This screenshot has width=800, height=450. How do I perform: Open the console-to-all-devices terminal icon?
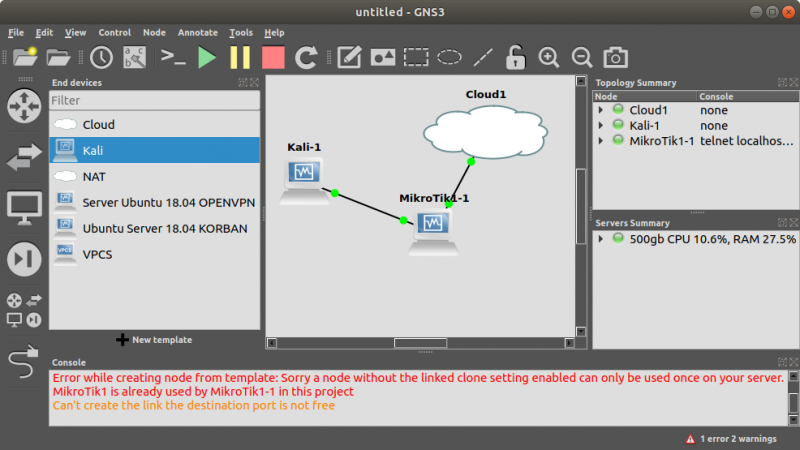coord(173,57)
